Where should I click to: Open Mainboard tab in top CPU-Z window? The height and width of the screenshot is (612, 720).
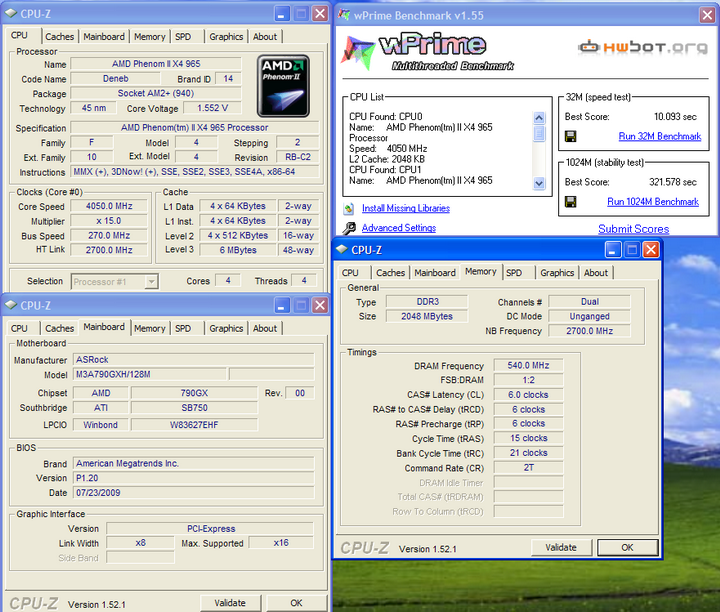104,37
